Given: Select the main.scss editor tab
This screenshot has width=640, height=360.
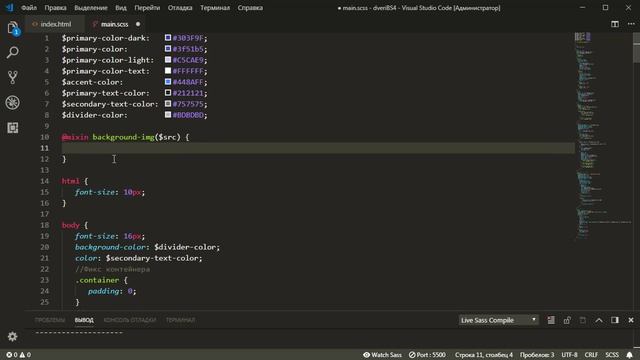Looking at the screenshot, I should coord(115,24).
